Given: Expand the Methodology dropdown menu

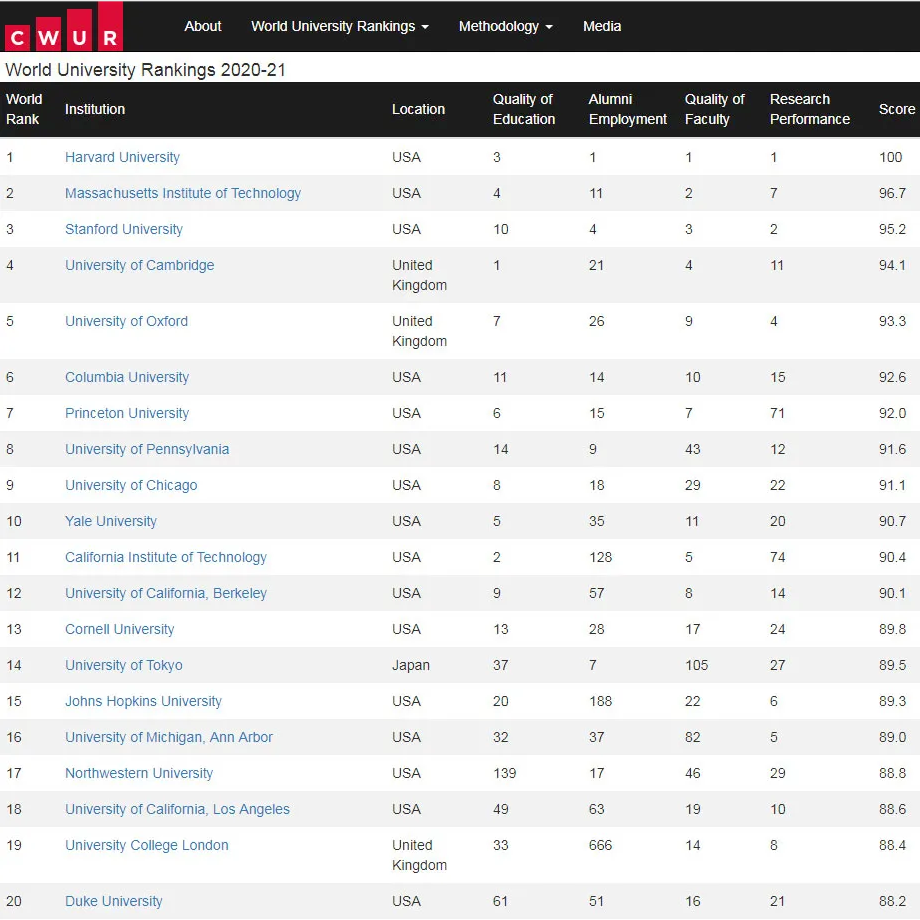Looking at the screenshot, I should pyautogui.click(x=505, y=26).
